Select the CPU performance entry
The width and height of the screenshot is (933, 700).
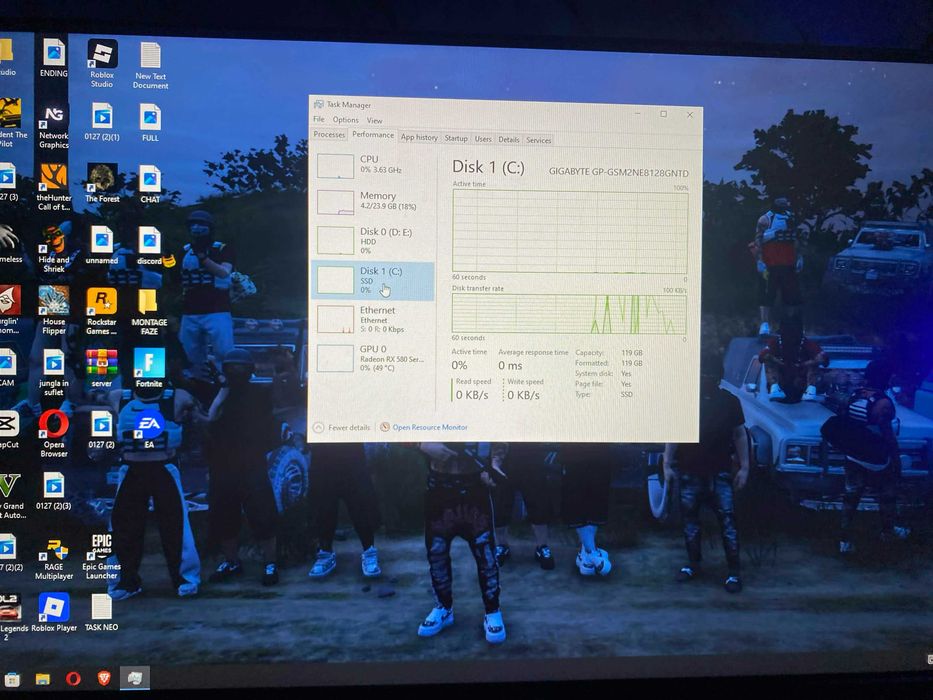[x=374, y=165]
